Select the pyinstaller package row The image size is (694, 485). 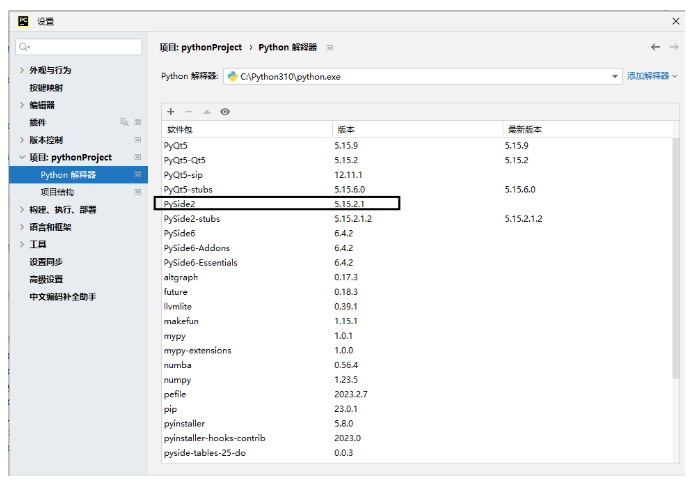click(x=417, y=423)
